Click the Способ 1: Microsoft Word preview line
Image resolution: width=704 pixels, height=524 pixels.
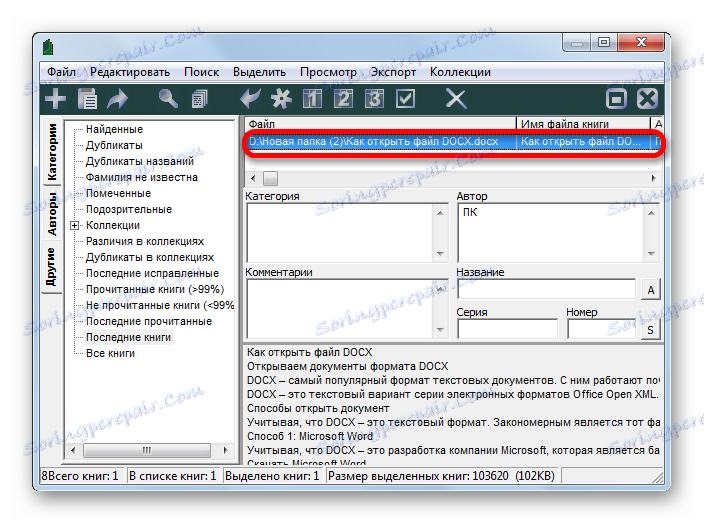coord(310,436)
